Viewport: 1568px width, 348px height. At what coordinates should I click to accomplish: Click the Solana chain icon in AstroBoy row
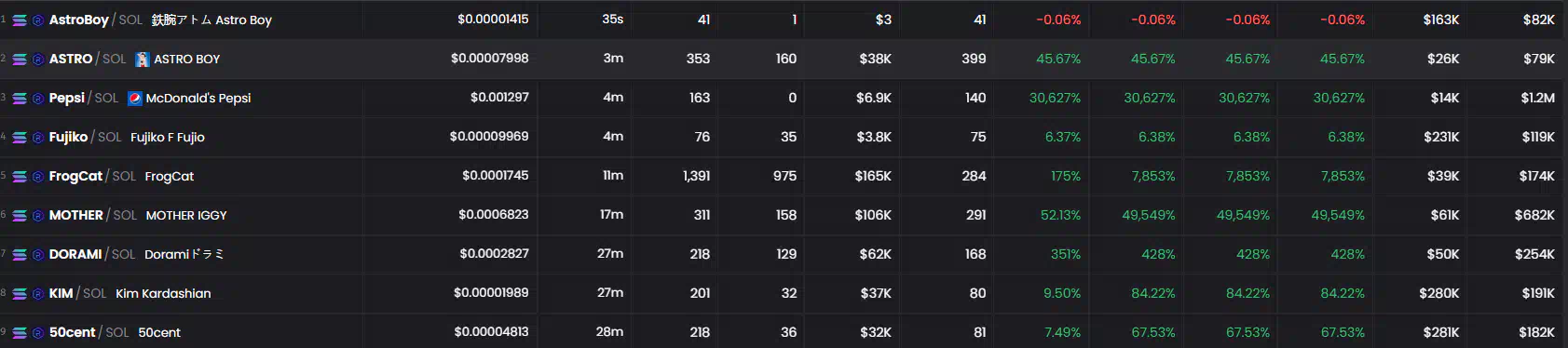(x=20, y=20)
